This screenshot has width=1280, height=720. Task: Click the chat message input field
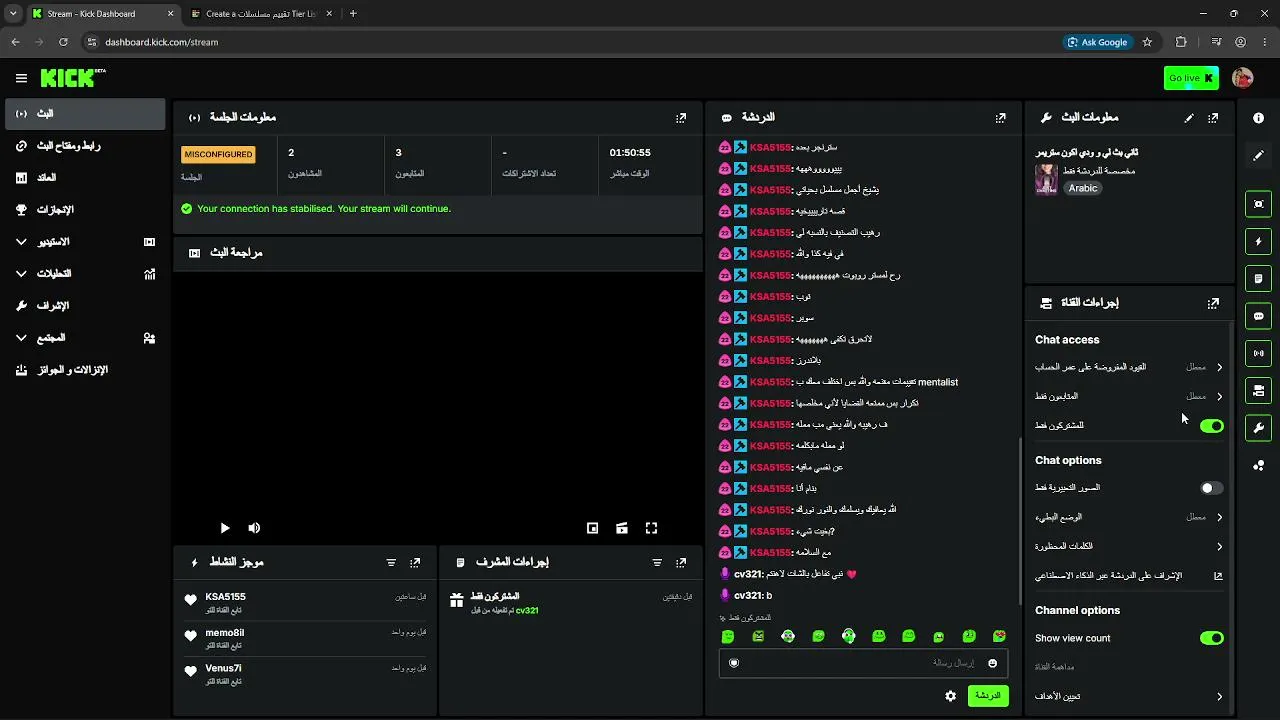click(x=863, y=663)
